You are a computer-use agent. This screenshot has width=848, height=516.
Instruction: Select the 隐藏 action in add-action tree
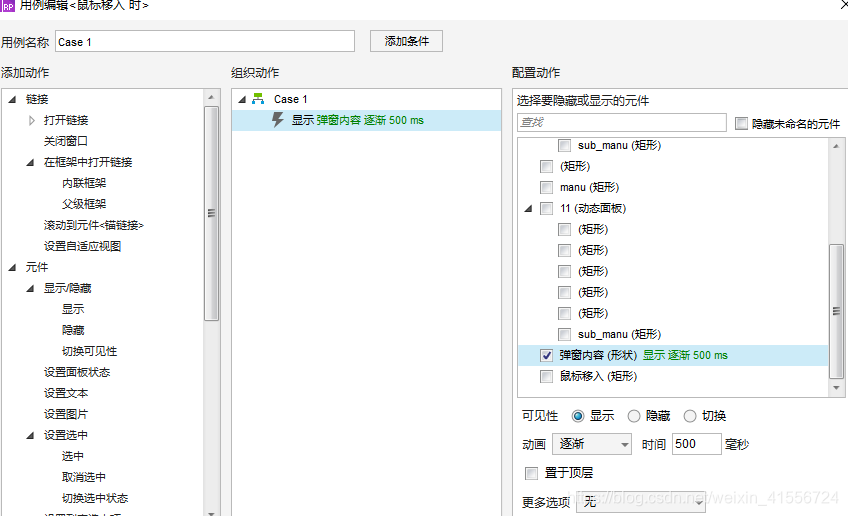tap(73, 330)
